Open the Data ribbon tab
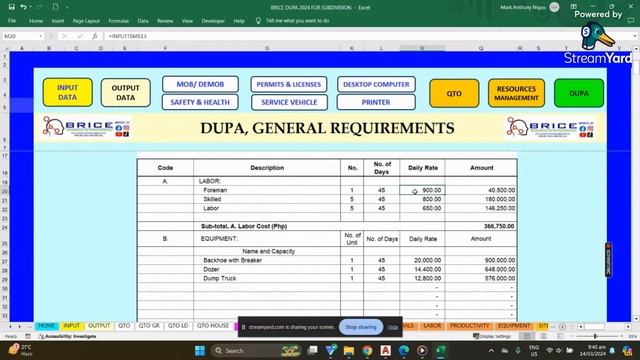640x360 pixels. click(143, 21)
